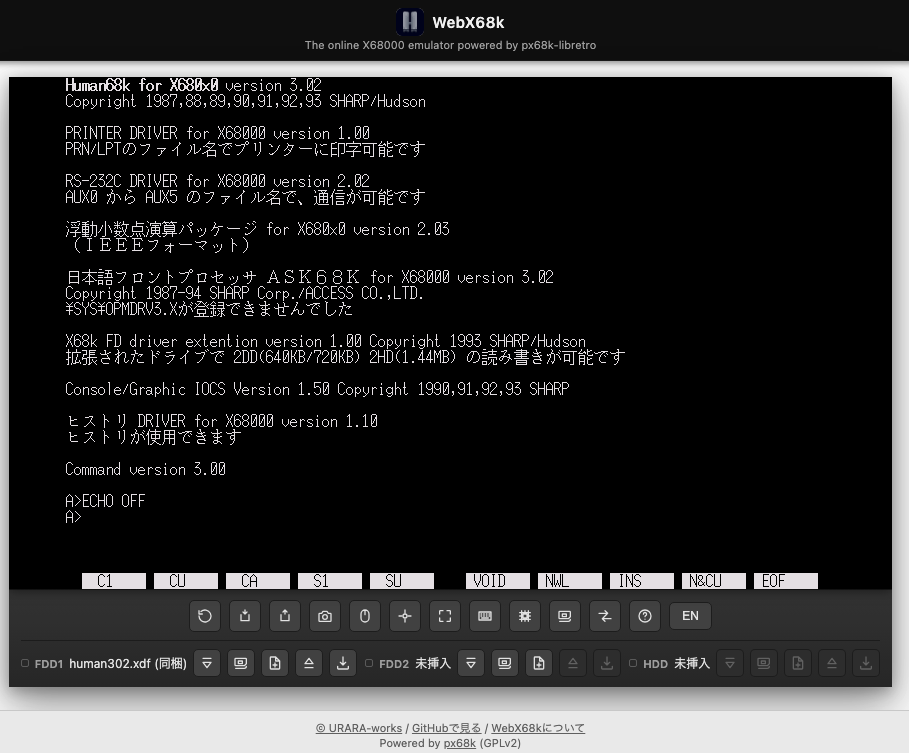Click the VOID function key label
Viewport: 909px width, 753px height.
click(x=497, y=581)
